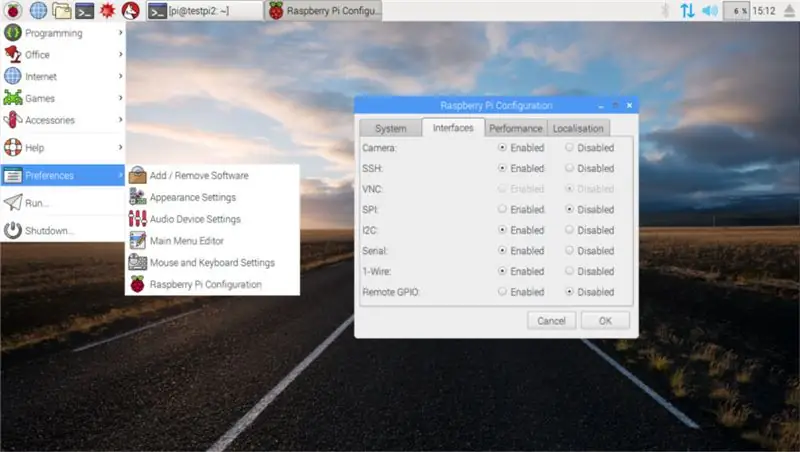Switch to the Performance tab
The width and height of the screenshot is (800, 452).
click(x=516, y=129)
